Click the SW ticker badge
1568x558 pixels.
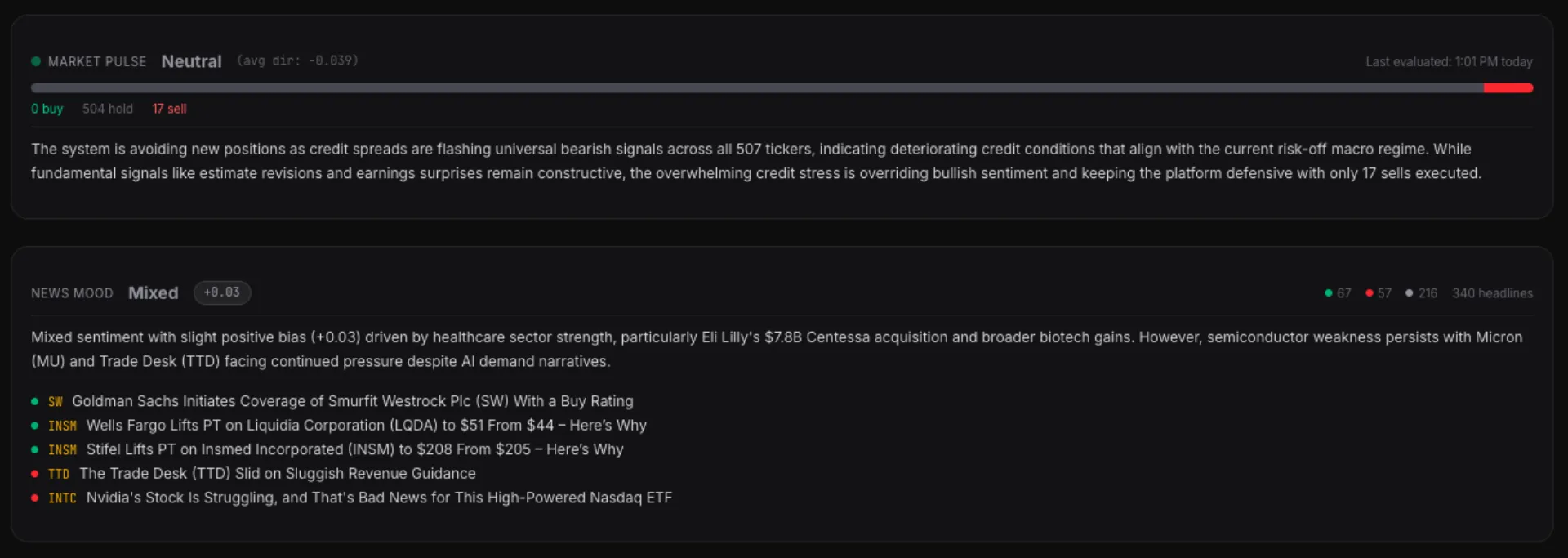click(56, 401)
